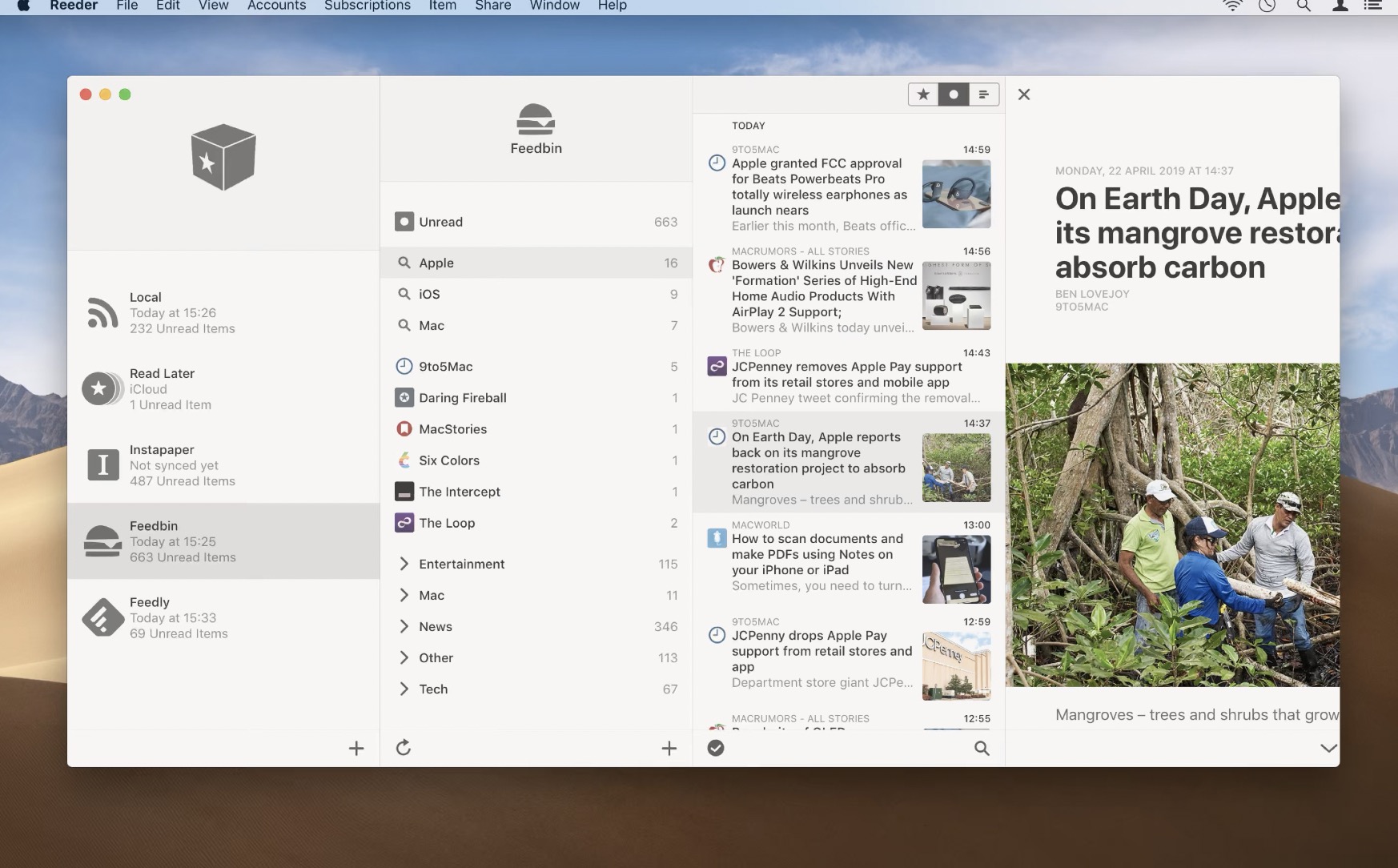Open JCPenney removes Apple Pay article
This screenshot has width=1398, height=868.
click(x=846, y=375)
